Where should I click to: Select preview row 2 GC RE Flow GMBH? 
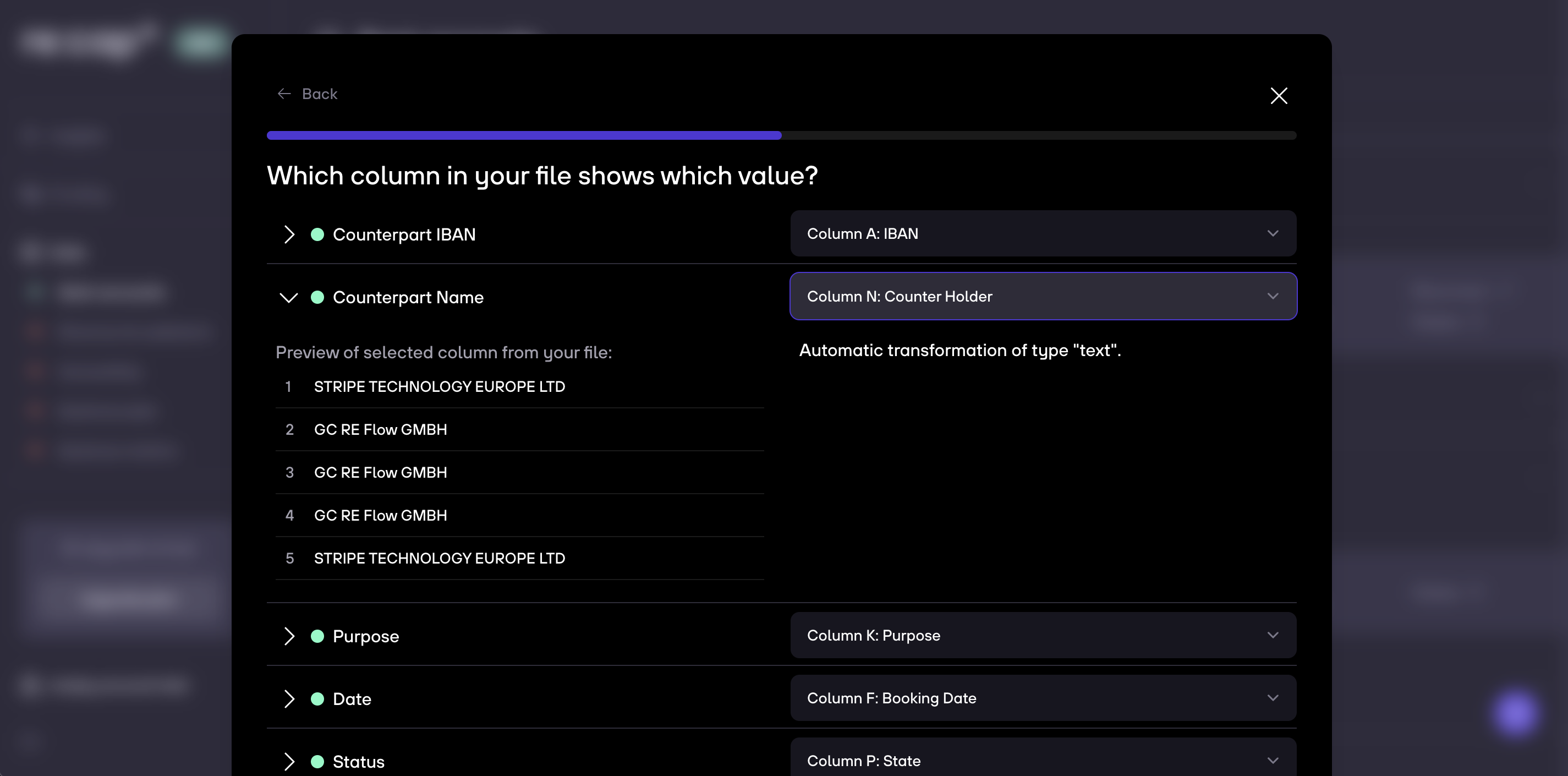pyautogui.click(x=519, y=429)
